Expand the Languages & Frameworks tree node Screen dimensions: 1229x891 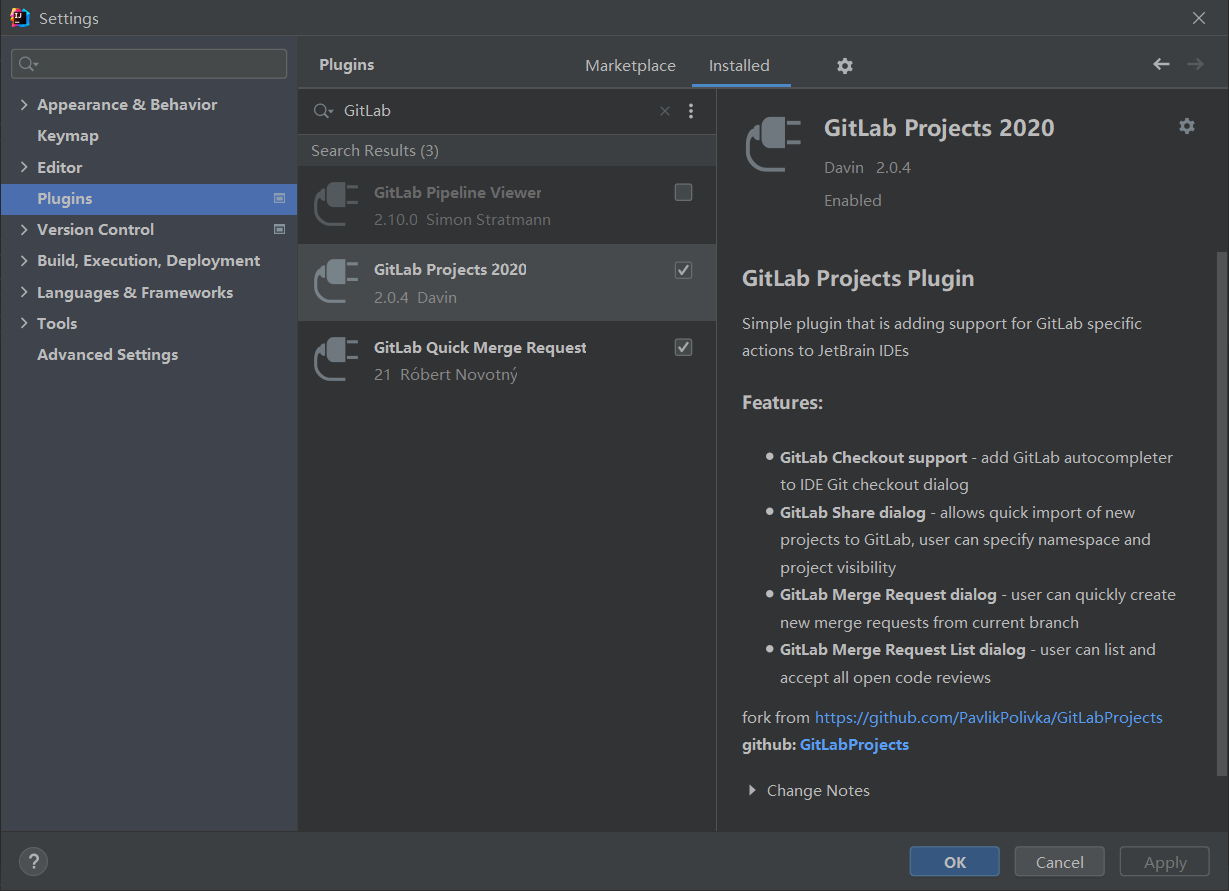[24, 293]
